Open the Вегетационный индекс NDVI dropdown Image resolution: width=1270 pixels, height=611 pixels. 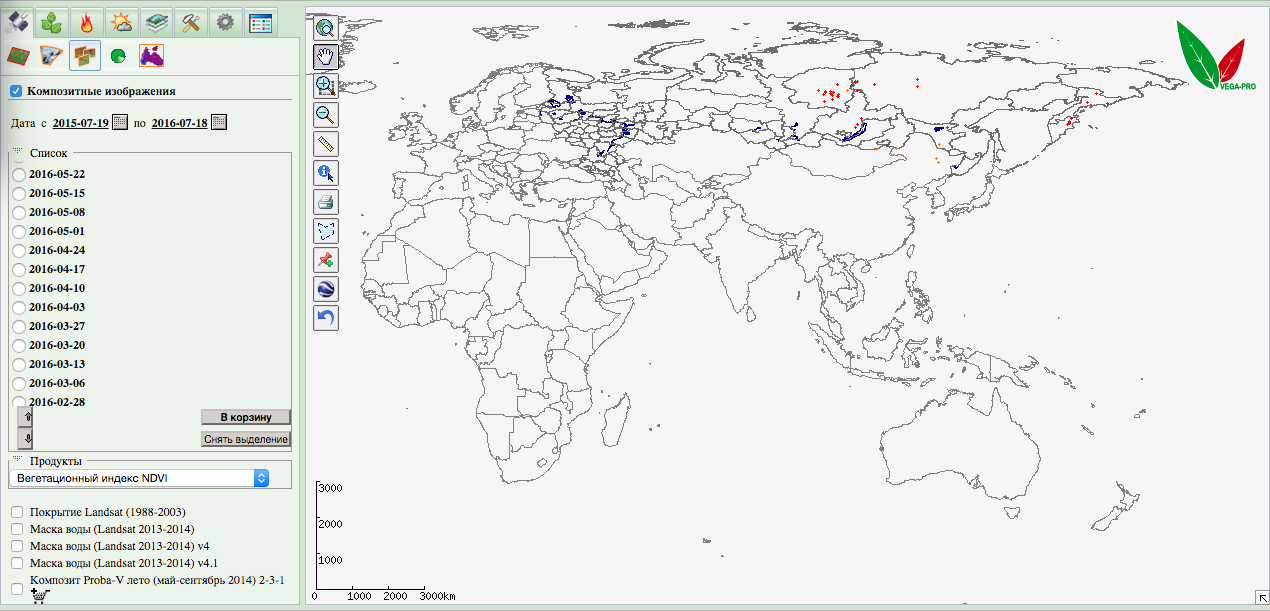[x=138, y=478]
